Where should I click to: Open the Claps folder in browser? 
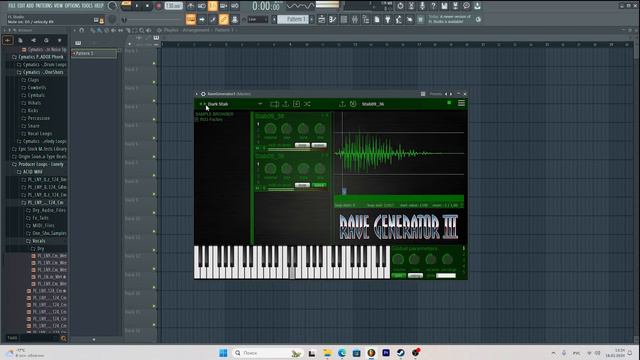coord(31,80)
